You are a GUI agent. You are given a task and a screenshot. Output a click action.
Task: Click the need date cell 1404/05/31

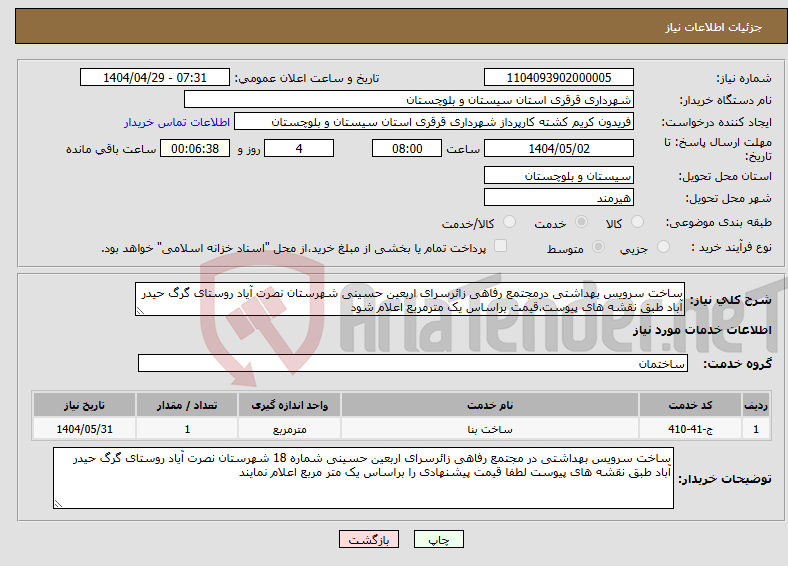pyautogui.click(x=84, y=429)
